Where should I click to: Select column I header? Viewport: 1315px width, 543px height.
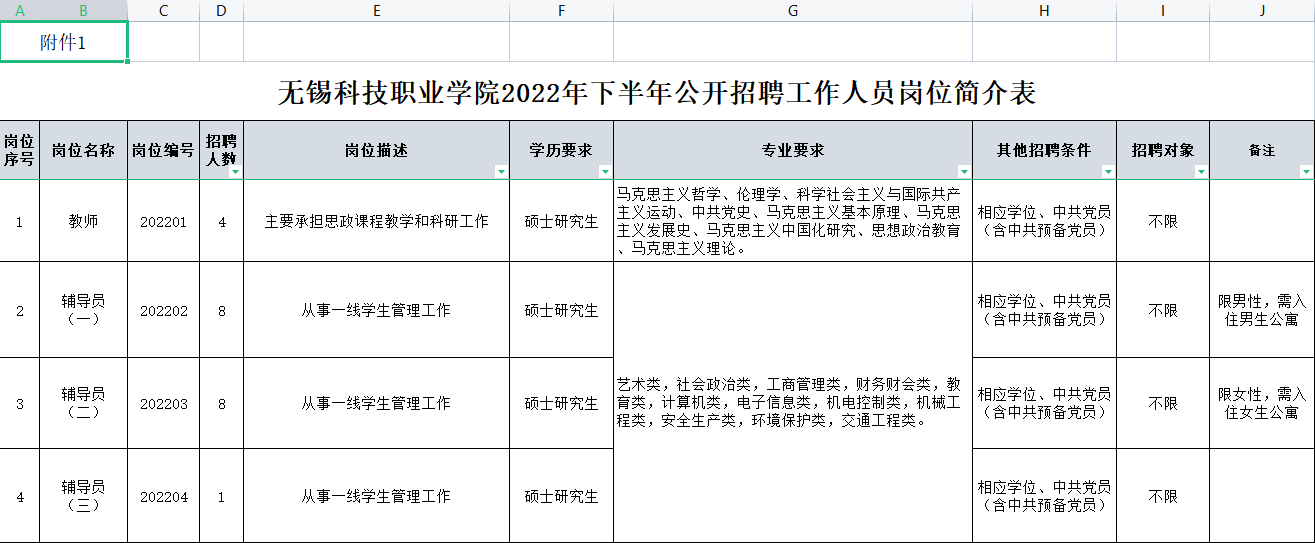pyautogui.click(x=1163, y=10)
